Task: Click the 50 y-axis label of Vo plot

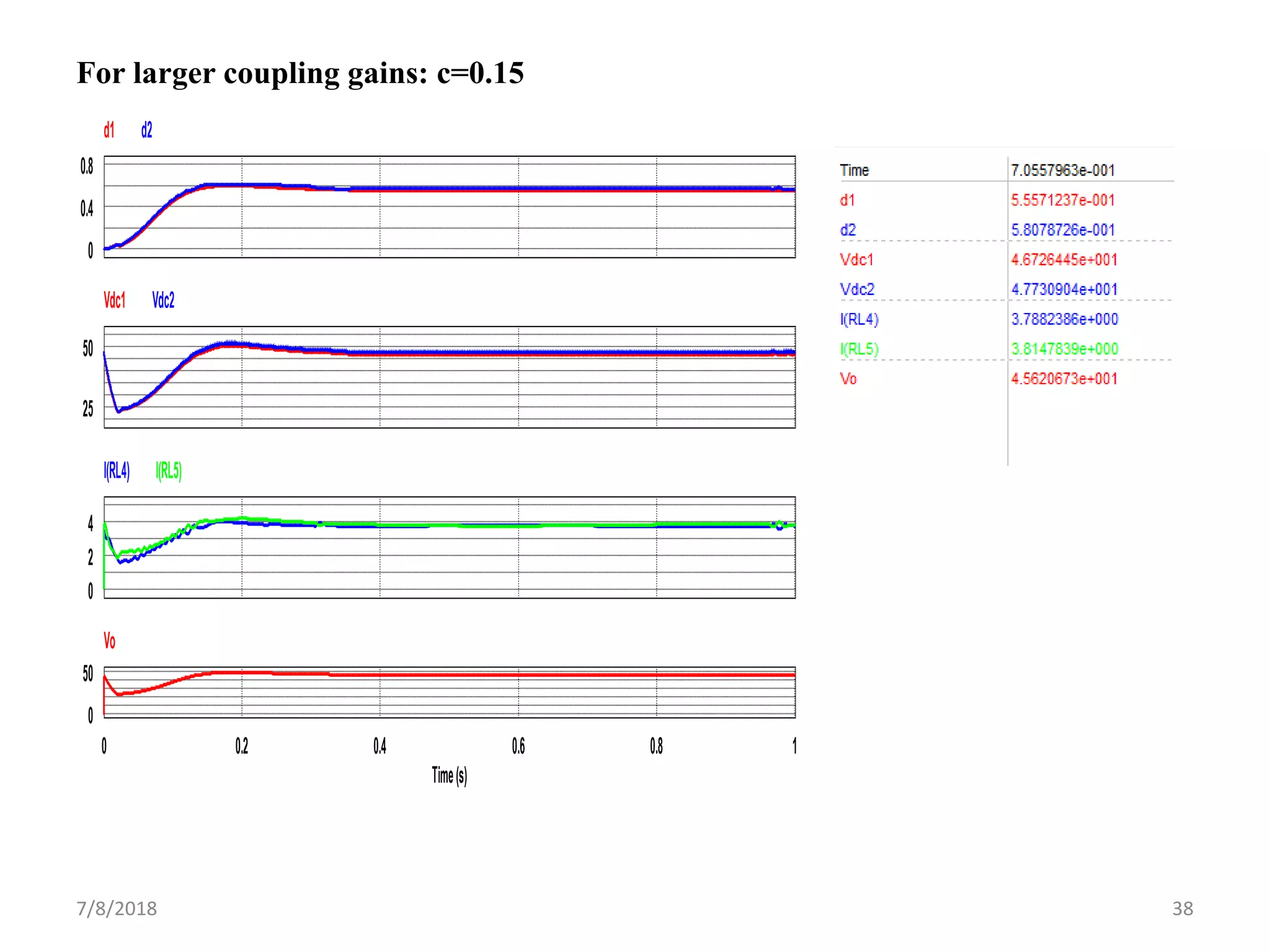Action: tap(88, 674)
